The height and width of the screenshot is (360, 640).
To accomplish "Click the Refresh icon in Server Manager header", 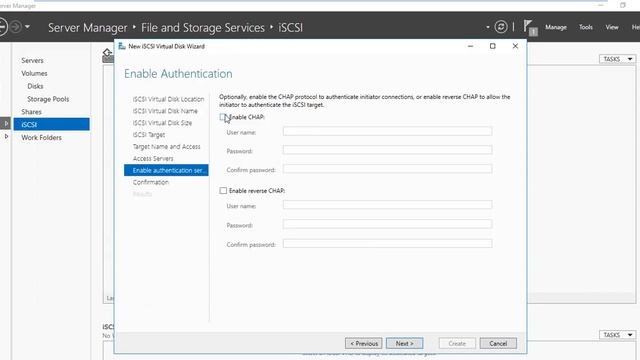I will tap(501, 27).
